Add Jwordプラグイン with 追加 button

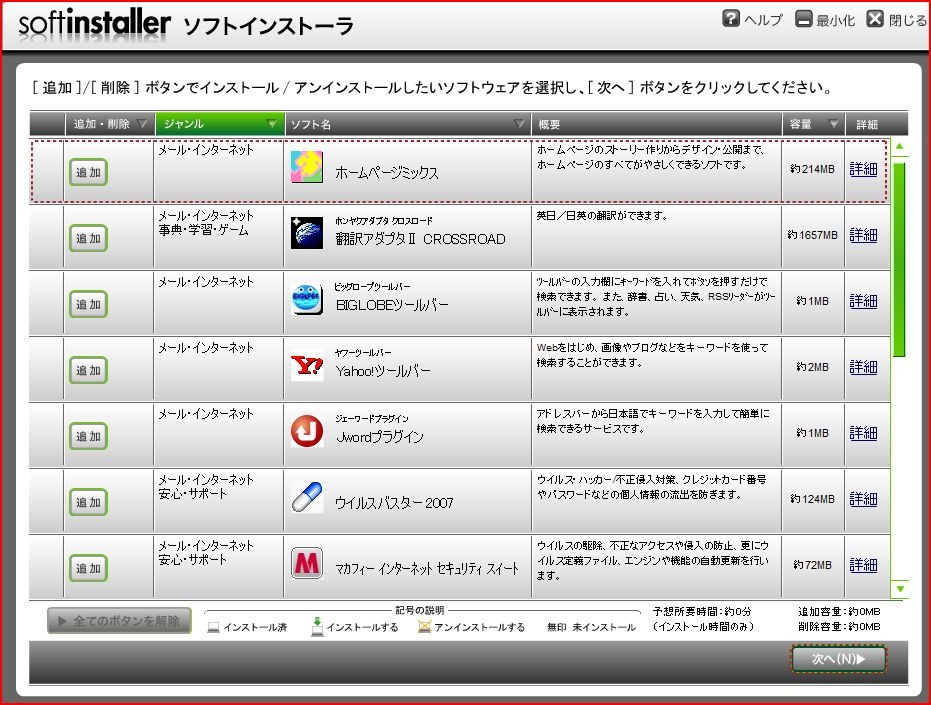coord(88,436)
